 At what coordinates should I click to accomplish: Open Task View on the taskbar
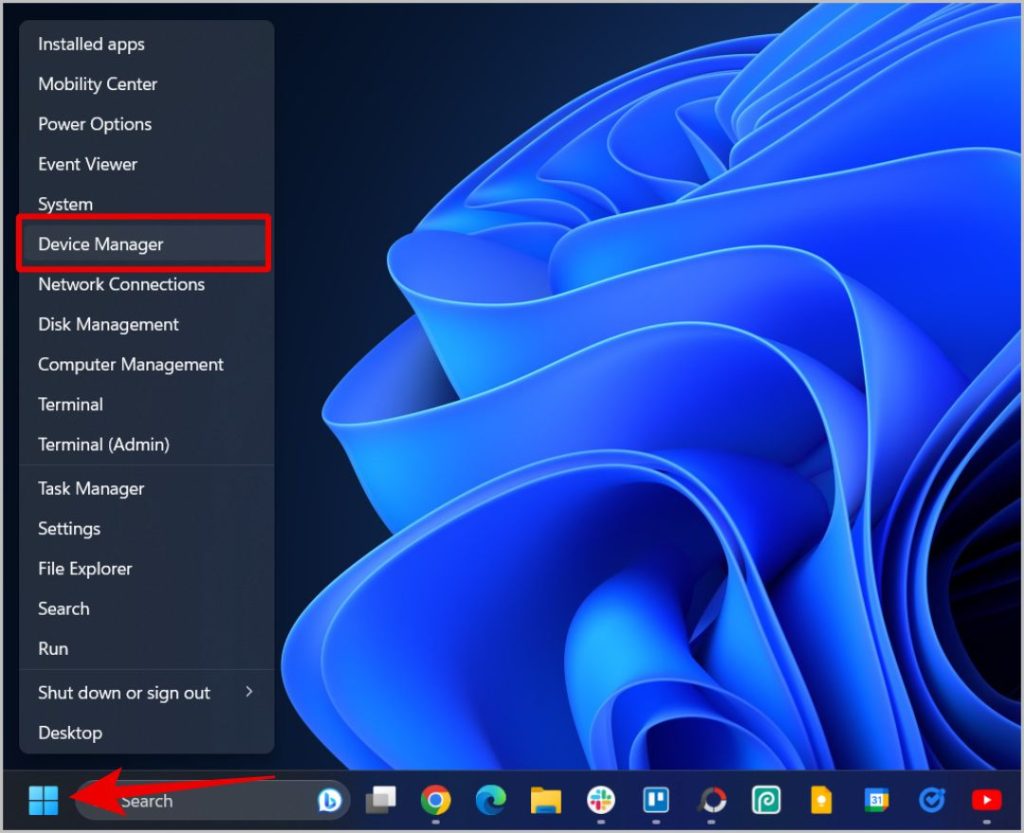[381, 800]
